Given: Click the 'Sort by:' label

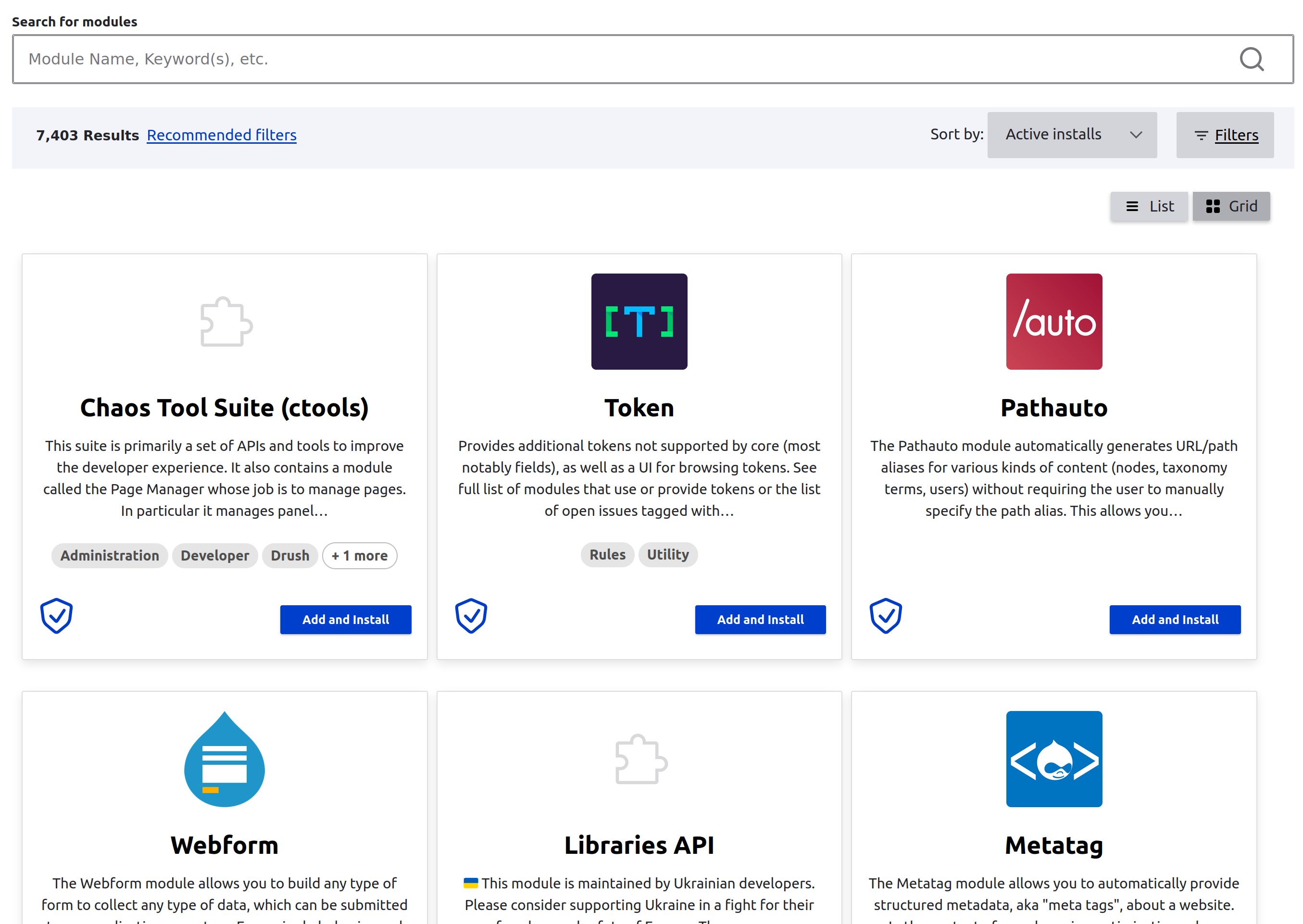Looking at the screenshot, I should pos(956,134).
